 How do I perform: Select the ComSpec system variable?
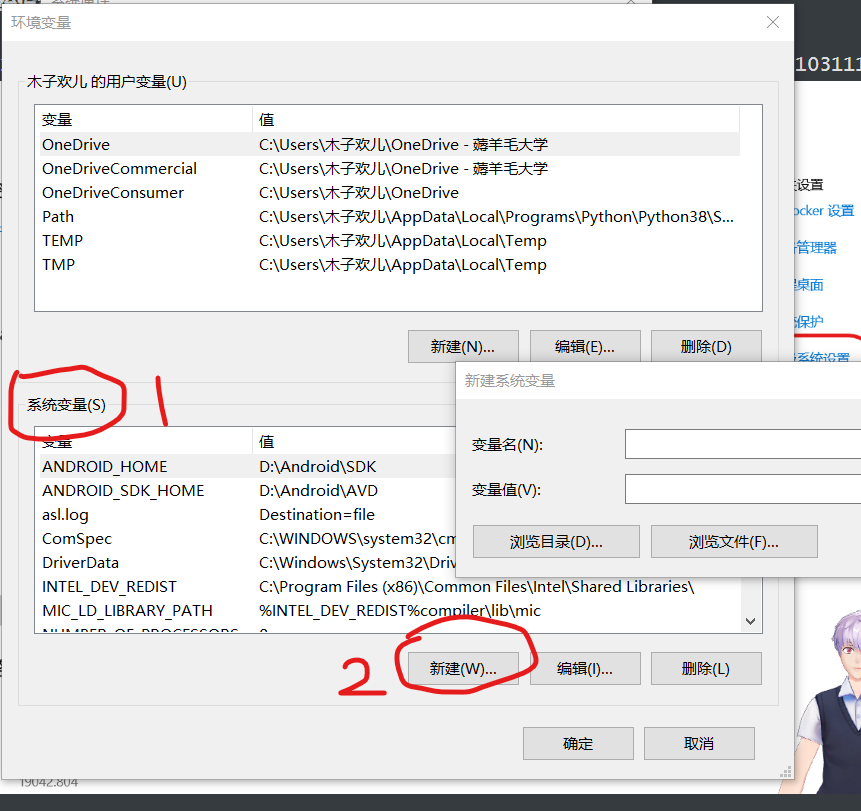[x=247, y=539]
